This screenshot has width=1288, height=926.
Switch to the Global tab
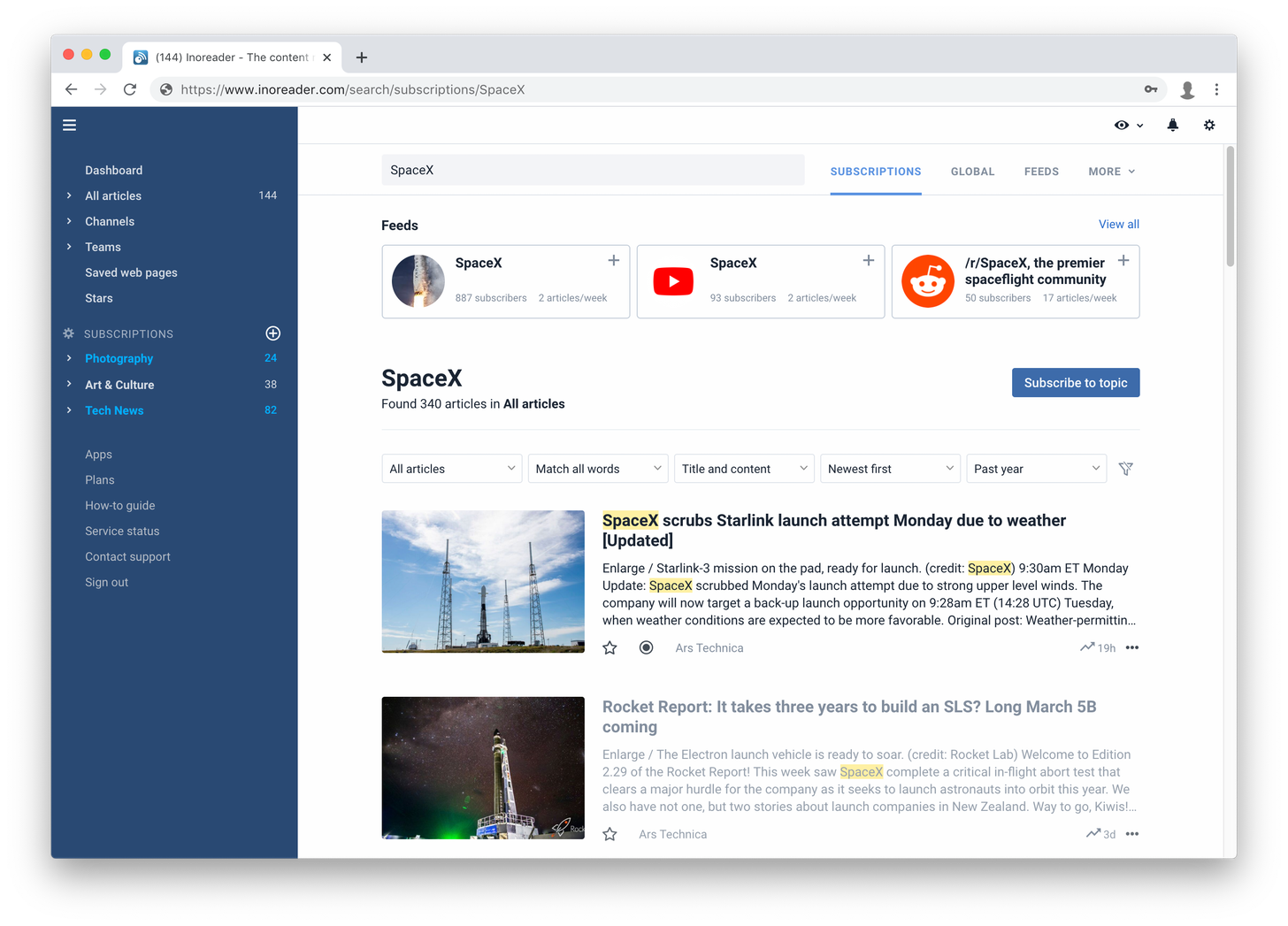pyautogui.click(x=973, y=172)
